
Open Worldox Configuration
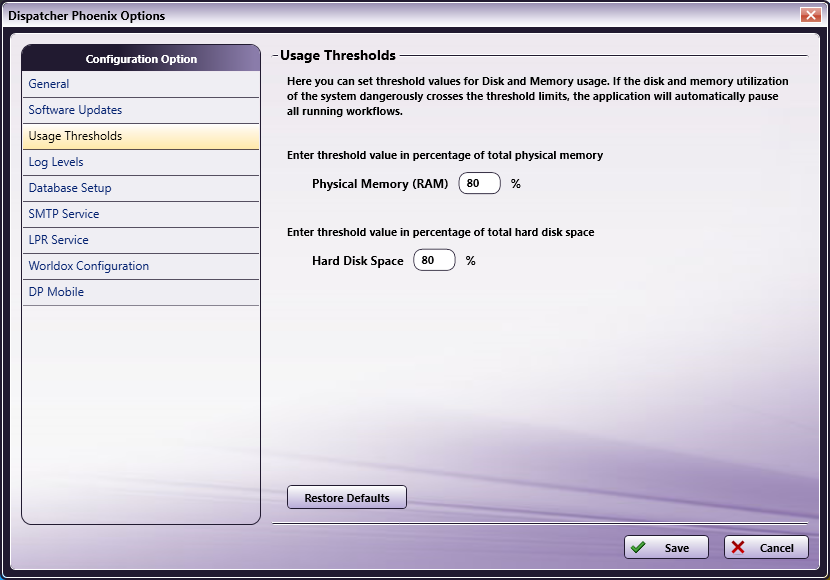tap(141, 266)
